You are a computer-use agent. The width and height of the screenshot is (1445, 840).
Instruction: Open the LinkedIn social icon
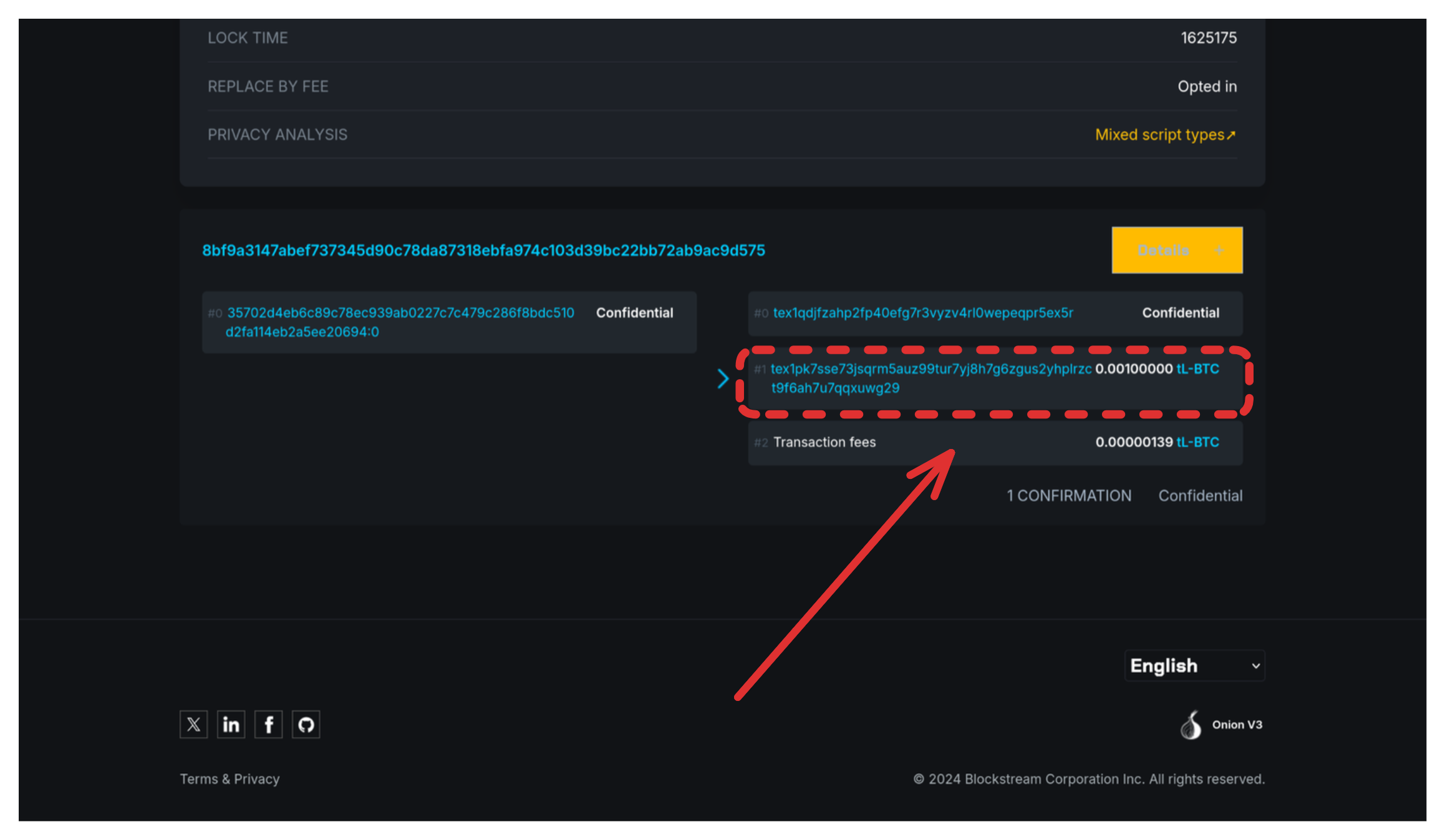pyautogui.click(x=231, y=724)
